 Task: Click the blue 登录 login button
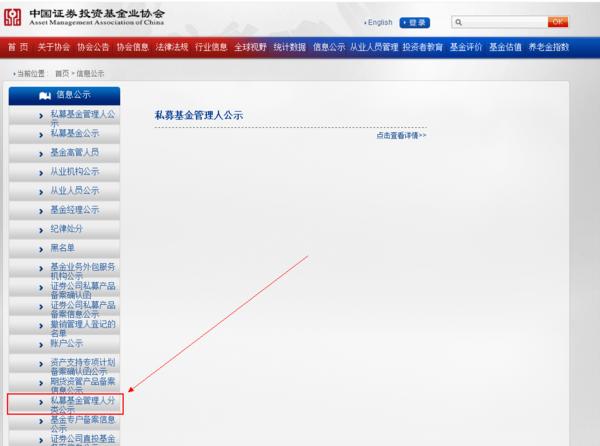[x=415, y=23]
